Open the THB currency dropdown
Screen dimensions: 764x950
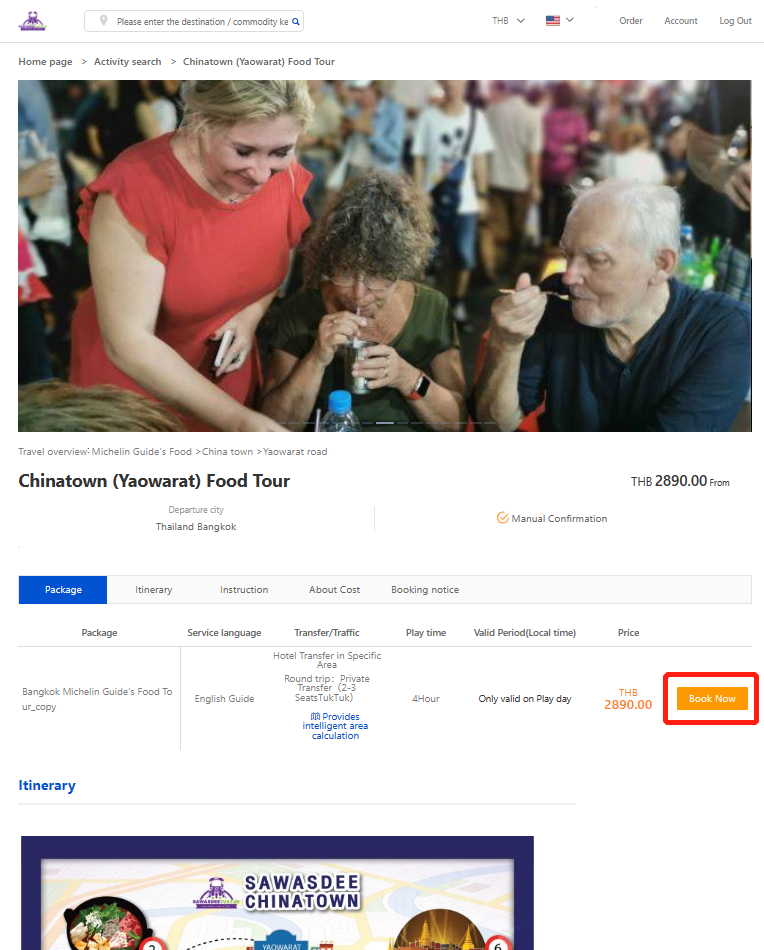pyautogui.click(x=508, y=21)
